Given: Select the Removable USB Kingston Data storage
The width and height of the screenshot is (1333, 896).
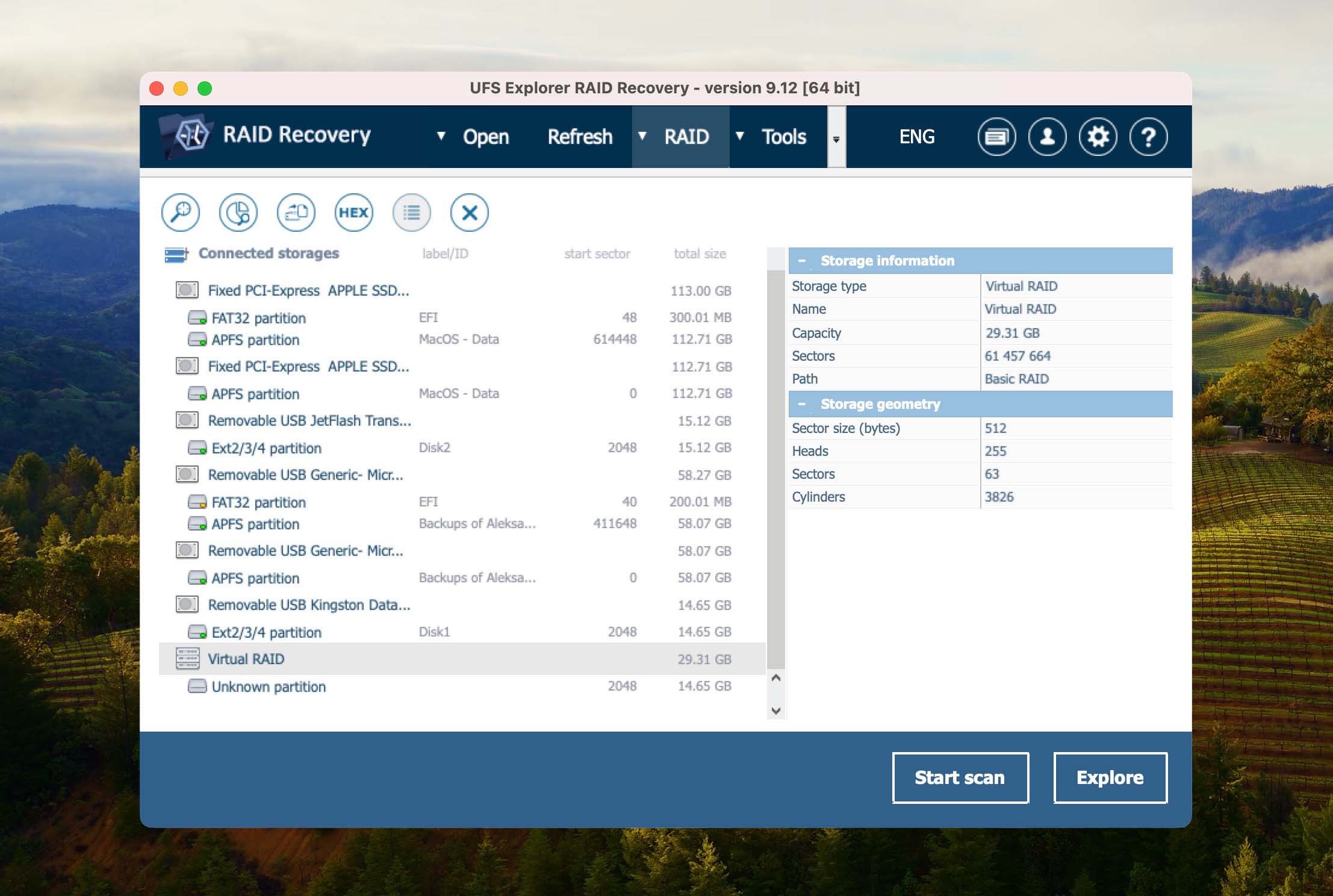Looking at the screenshot, I should [309, 605].
